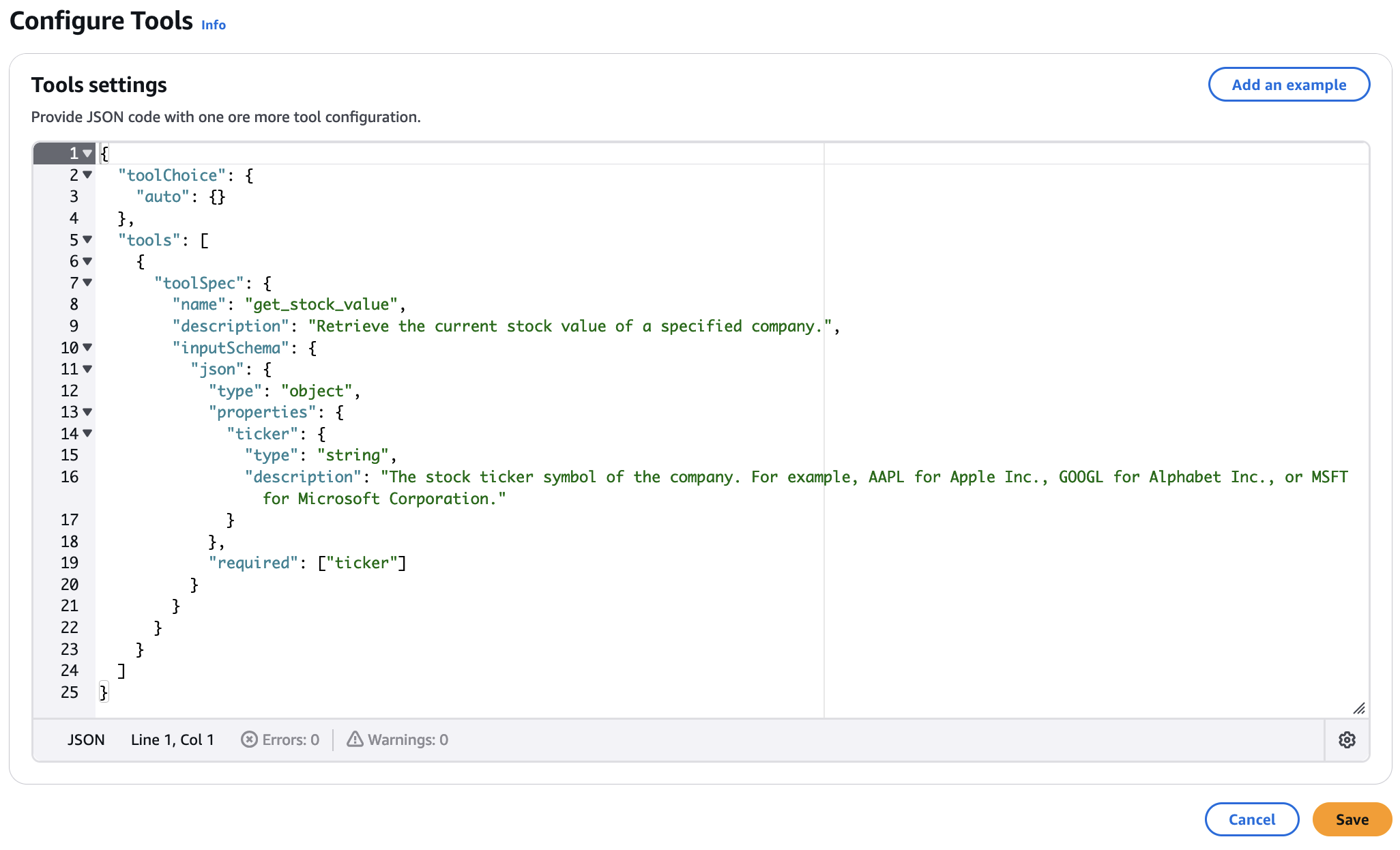Collapse line 1 root object fold arrow
The height and width of the screenshot is (850, 1400).
[87, 153]
